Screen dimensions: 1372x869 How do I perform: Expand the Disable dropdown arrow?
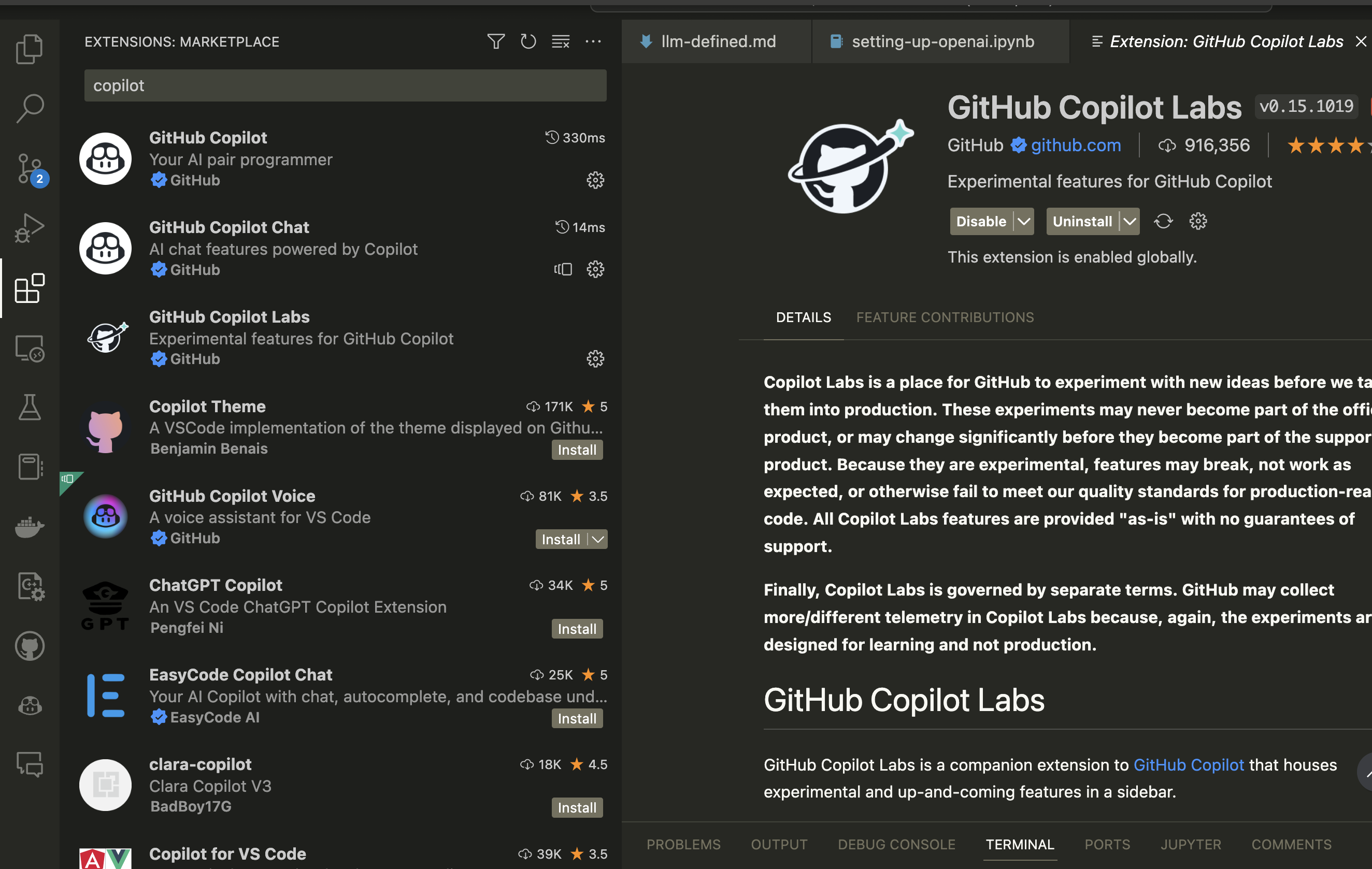pyautogui.click(x=1024, y=222)
